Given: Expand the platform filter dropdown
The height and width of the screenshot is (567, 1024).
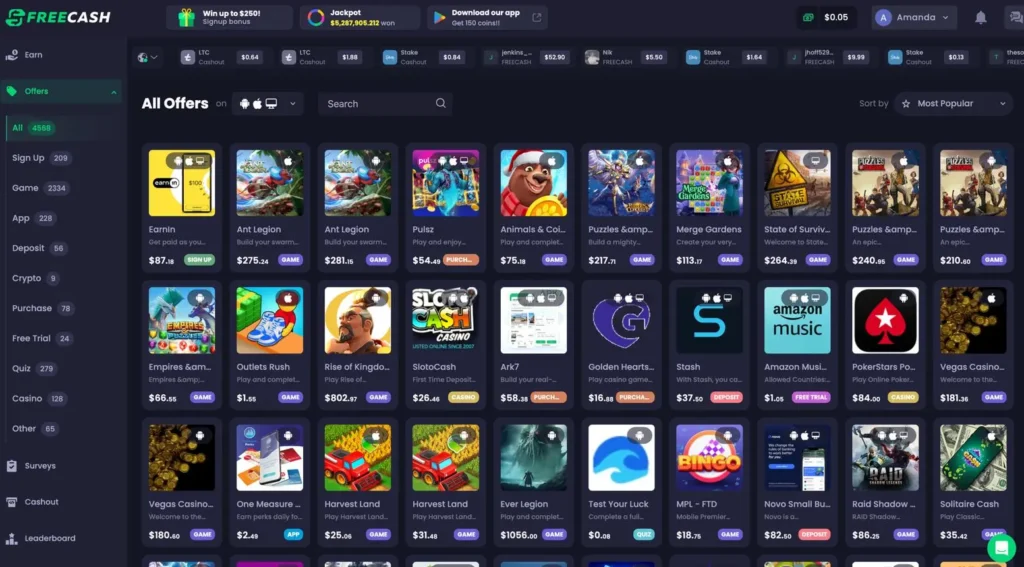Looking at the screenshot, I should pyautogui.click(x=268, y=103).
